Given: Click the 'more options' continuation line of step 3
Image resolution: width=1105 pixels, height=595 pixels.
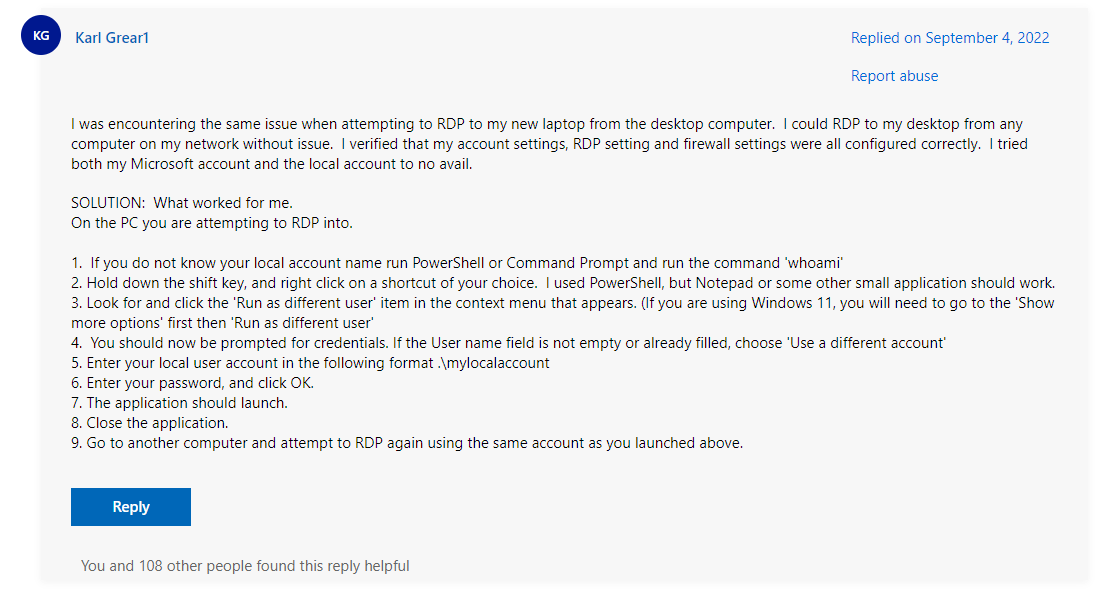Looking at the screenshot, I should [x=223, y=323].
